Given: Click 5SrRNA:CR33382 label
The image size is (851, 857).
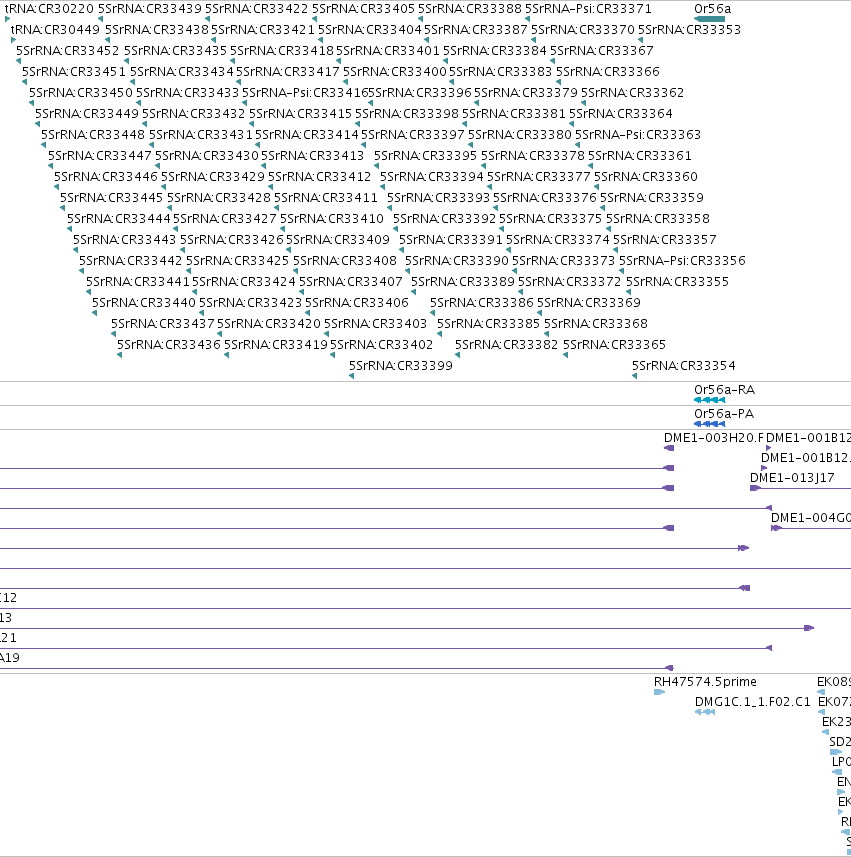Looking at the screenshot, I should [x=507, y=345].
